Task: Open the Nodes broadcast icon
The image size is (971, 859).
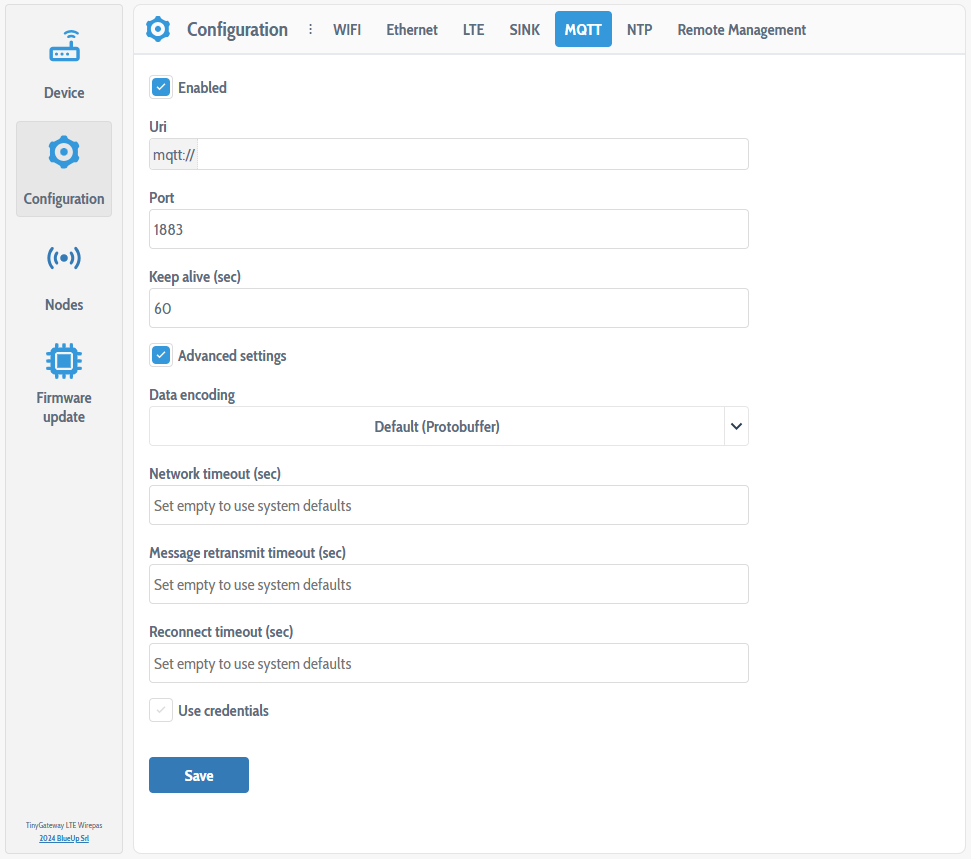Action: coord(64,258)
